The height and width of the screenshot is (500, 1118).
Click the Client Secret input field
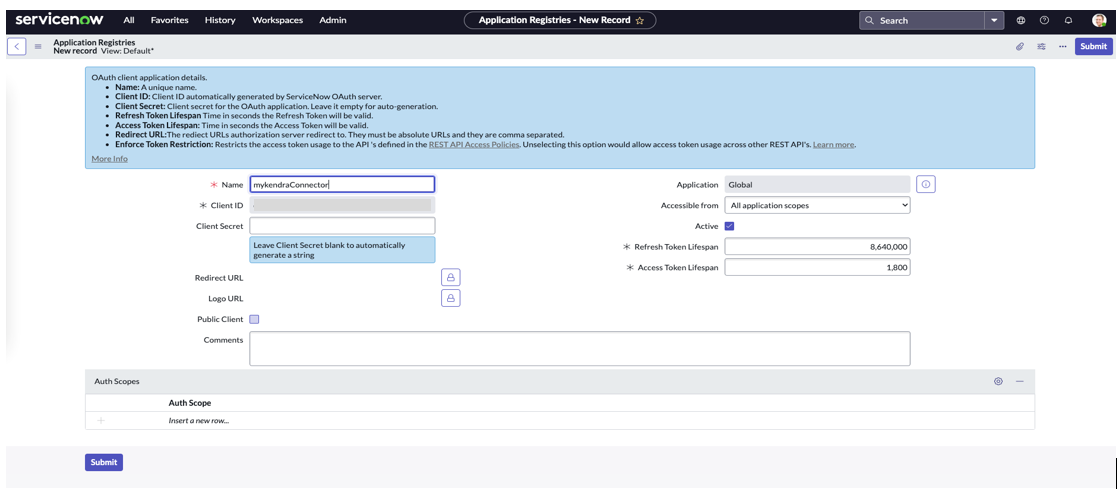pos(342,225)
